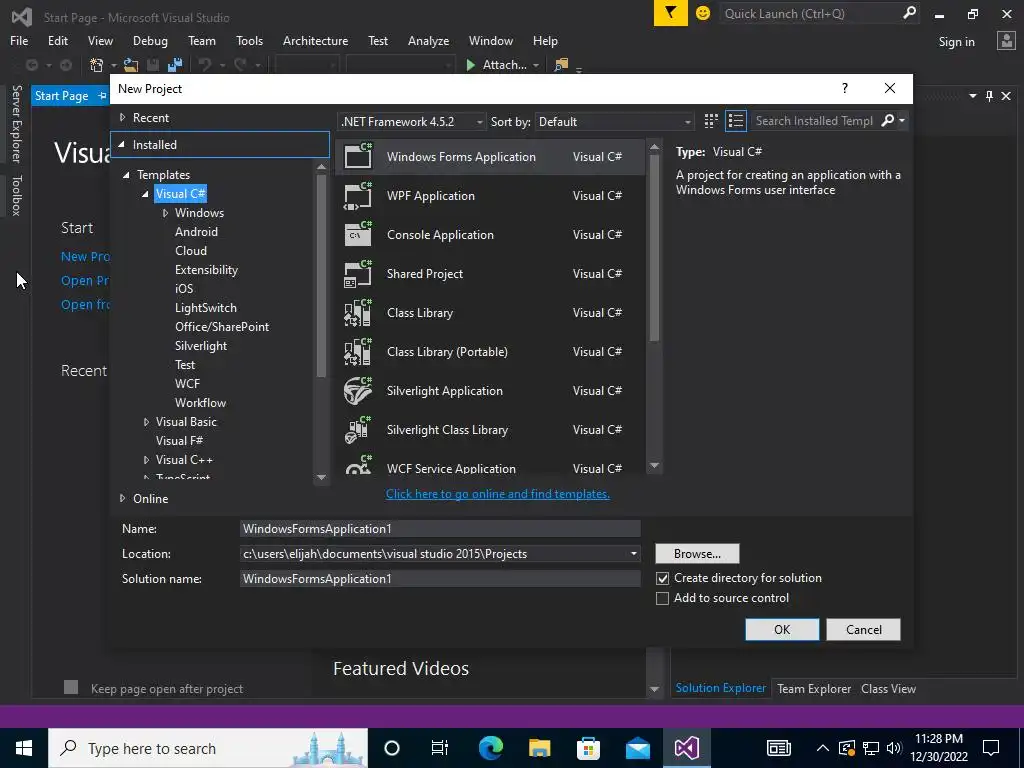Expand the Visual C++ tree node
The width and height of the screenshot is (1024, 768).
click(x=146, y=460)
